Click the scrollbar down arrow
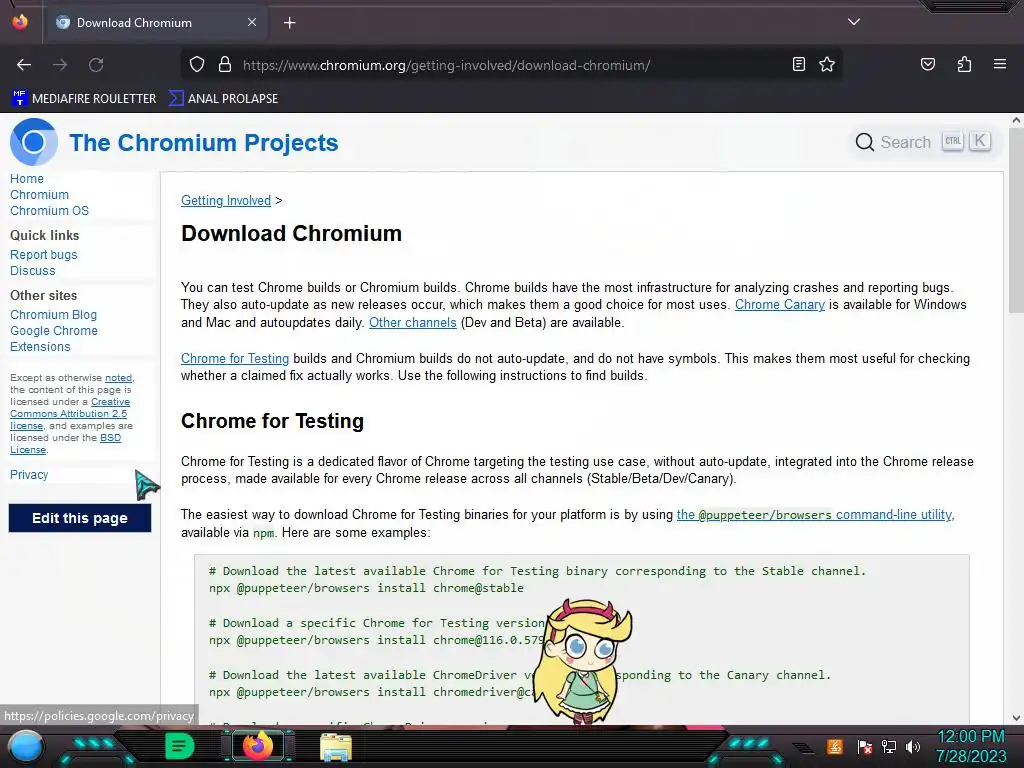This screenshot has width=1024, height=768. 1016,718
